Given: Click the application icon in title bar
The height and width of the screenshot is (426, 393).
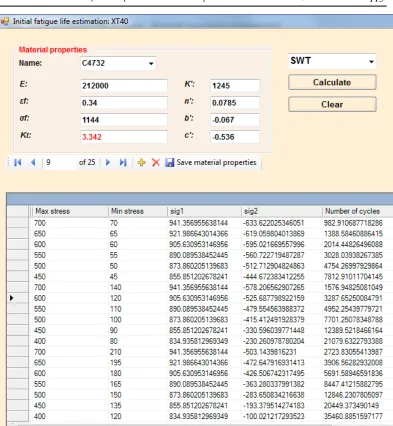Looking at the screenshot, I should click(x=5, y=22).
